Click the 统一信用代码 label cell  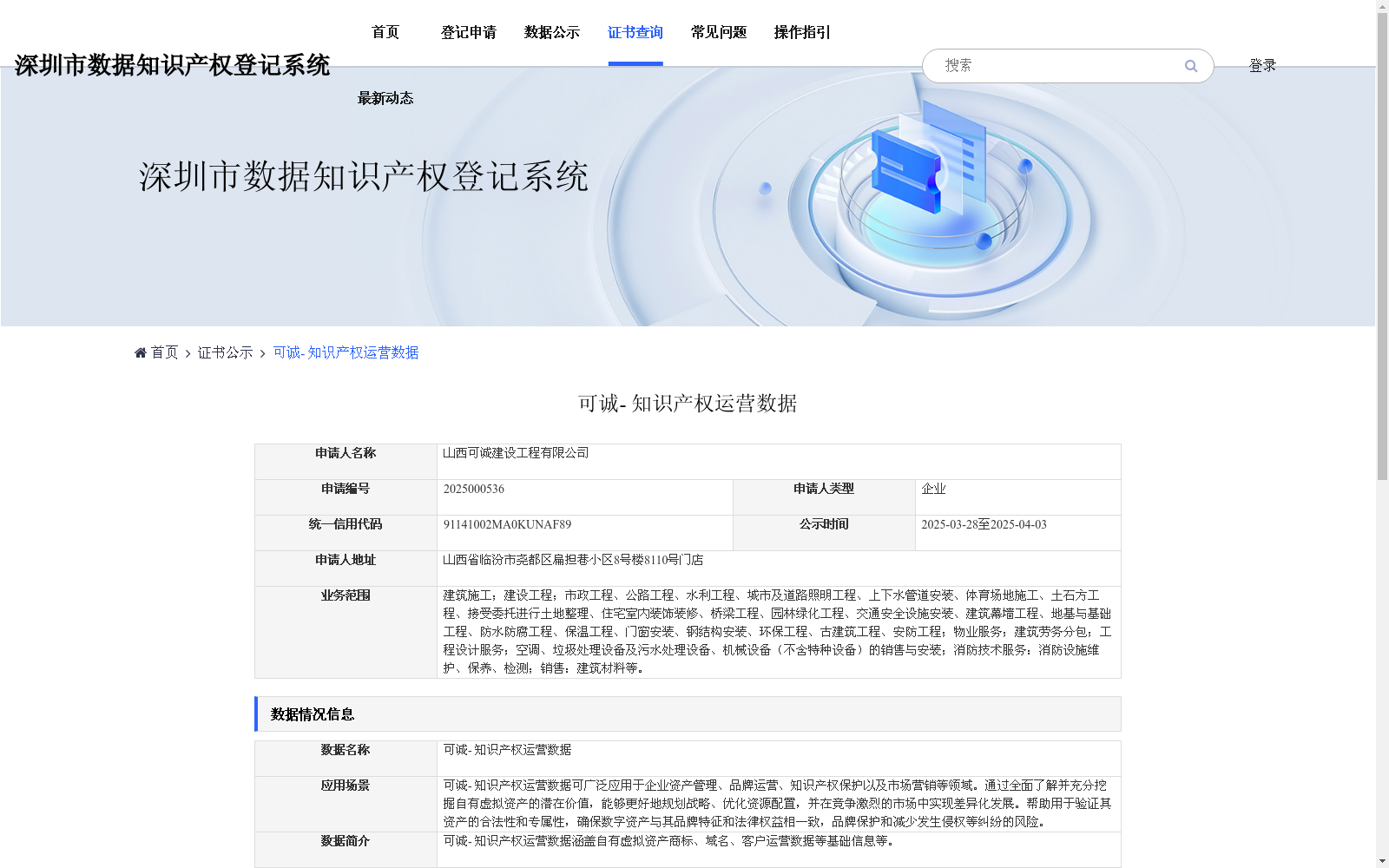click(346, 533)
